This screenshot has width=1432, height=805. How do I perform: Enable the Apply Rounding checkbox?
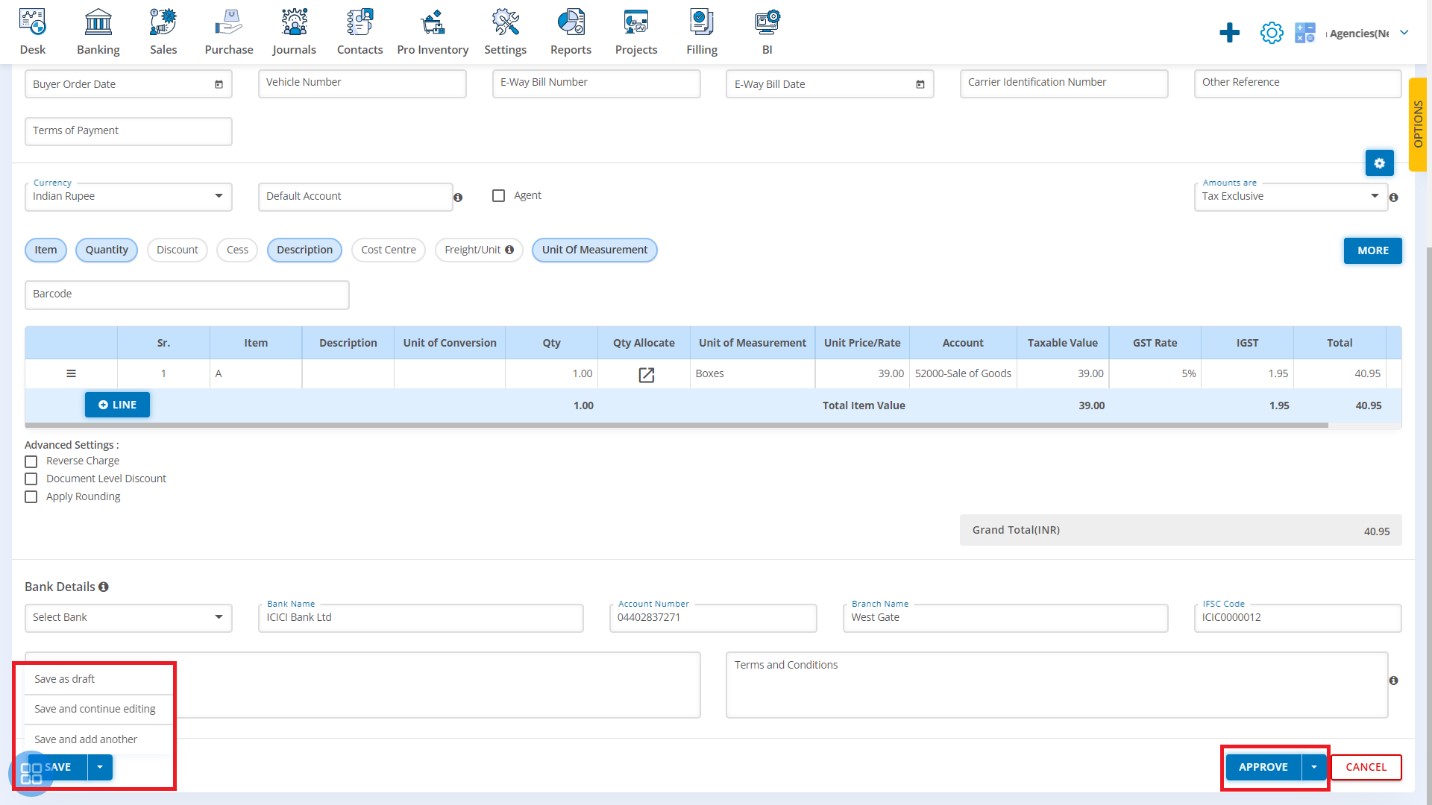(31, 497)
